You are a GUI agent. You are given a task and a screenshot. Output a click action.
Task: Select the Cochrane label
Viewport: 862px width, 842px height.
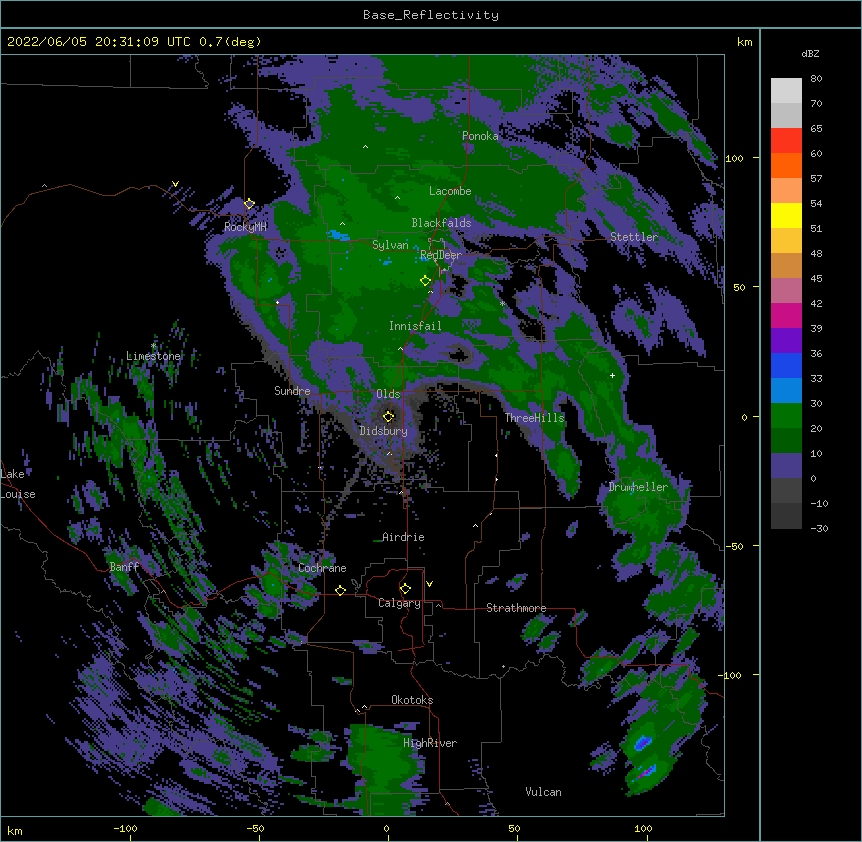[x=322, y=568]
